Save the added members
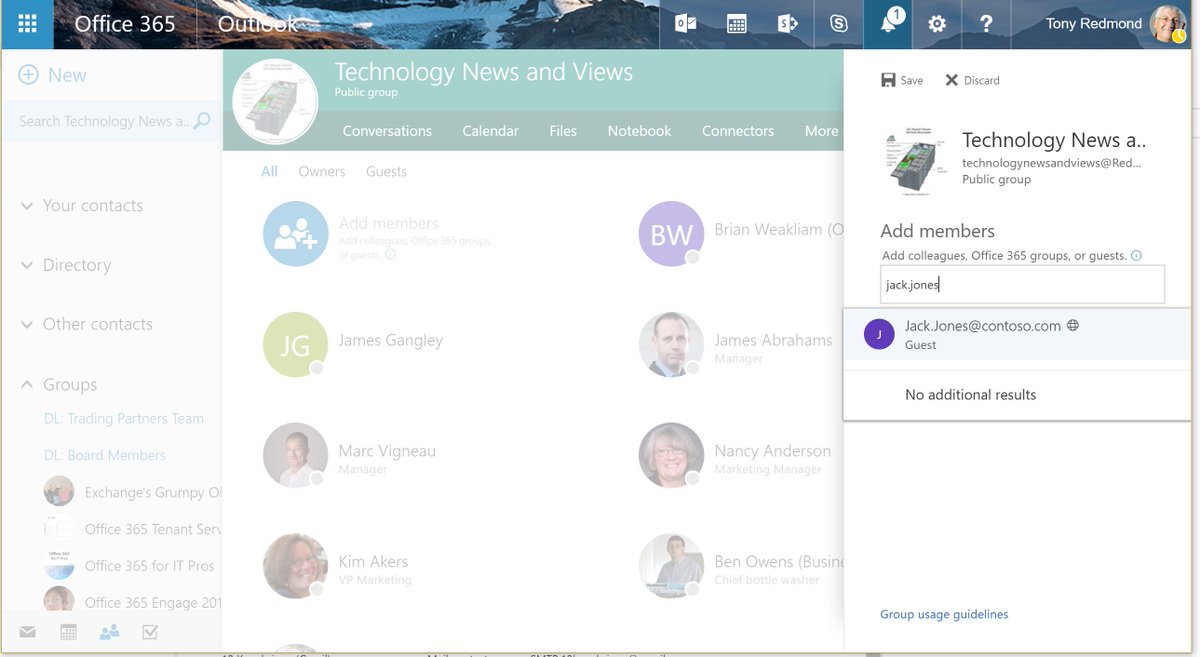This screenshot has height=657, width=1200. click(902, 80)
